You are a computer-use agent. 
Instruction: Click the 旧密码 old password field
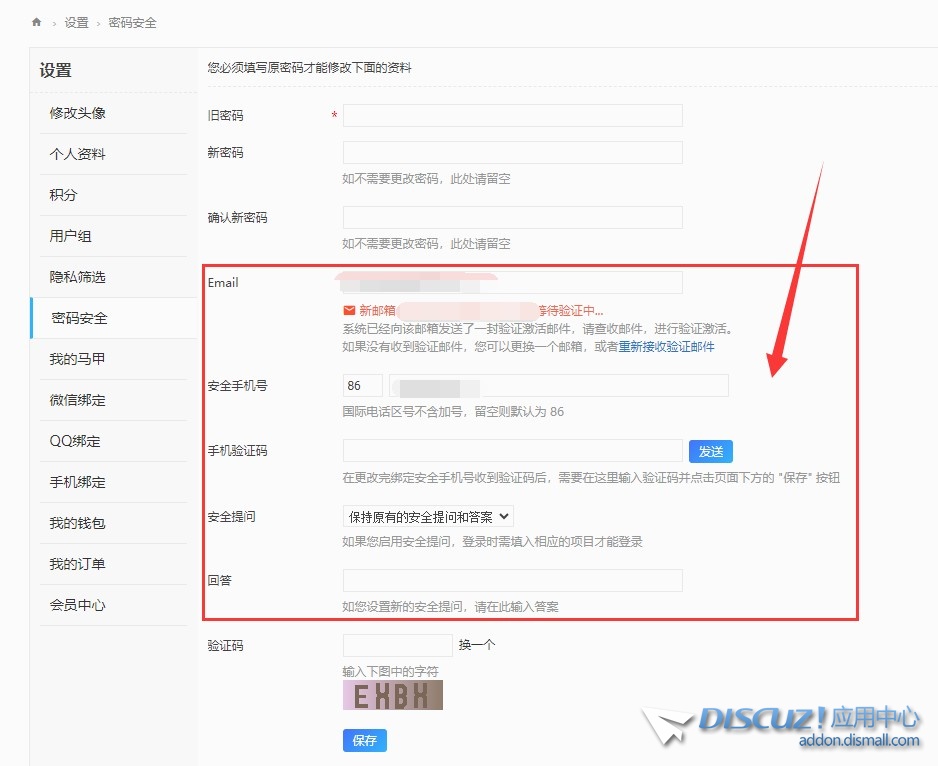click(x=512, y=116)
